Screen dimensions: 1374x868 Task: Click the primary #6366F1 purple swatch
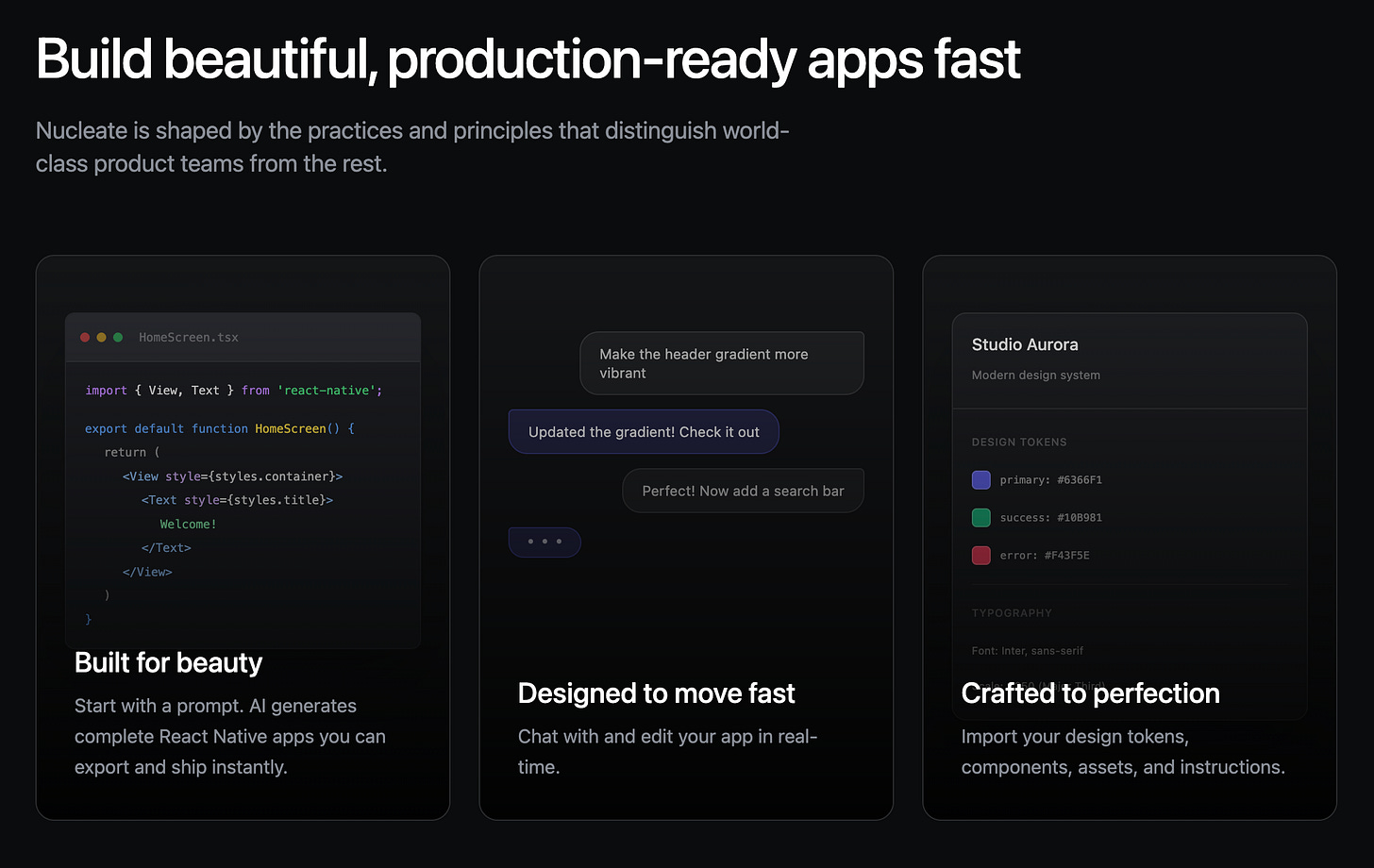(981, 479)
